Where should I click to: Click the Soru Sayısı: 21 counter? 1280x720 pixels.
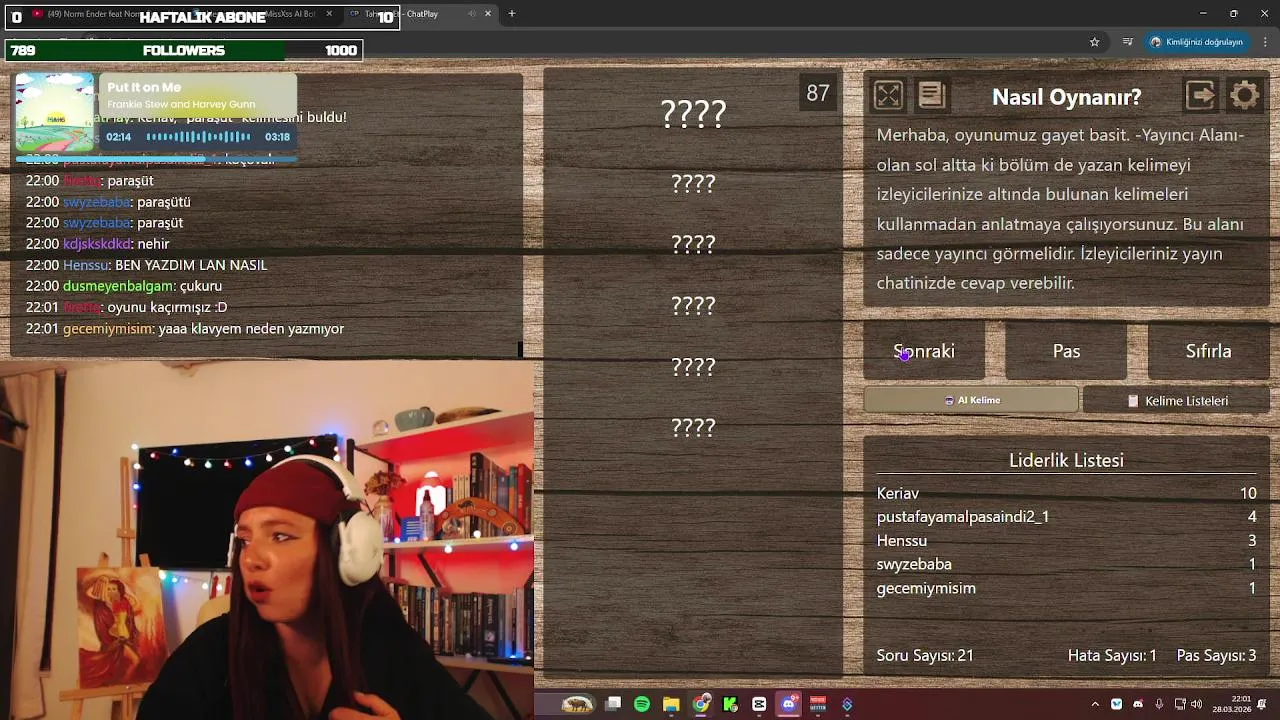click(925, 655)
